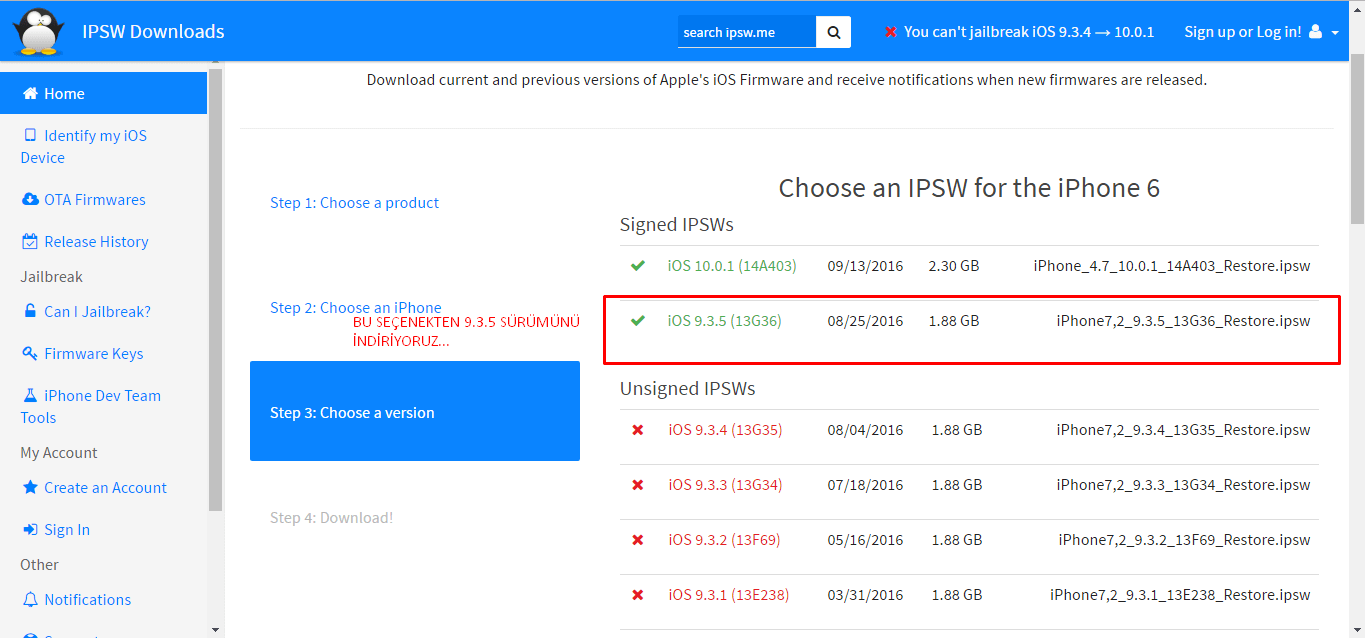
Task: Click the red X beside iOS 9.3.1
Action: tap(638, 595)
